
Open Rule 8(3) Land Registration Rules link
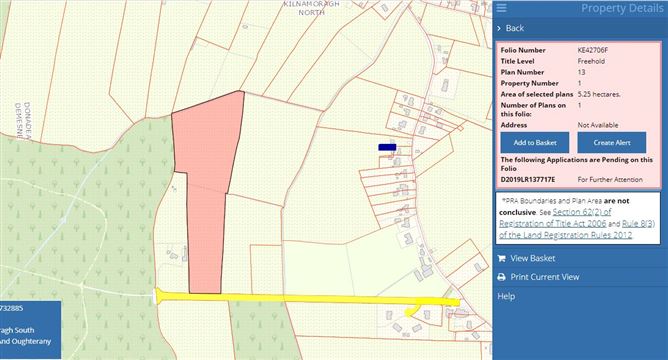[x=577, y=229]
